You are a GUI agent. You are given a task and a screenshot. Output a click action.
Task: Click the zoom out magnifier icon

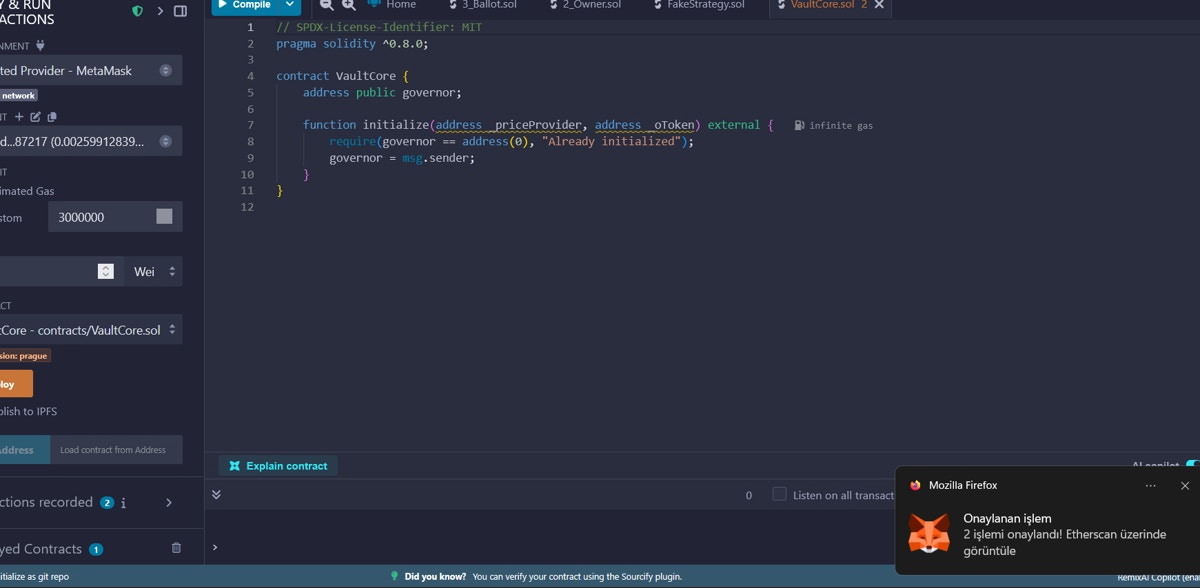click(x=327, y=5)
